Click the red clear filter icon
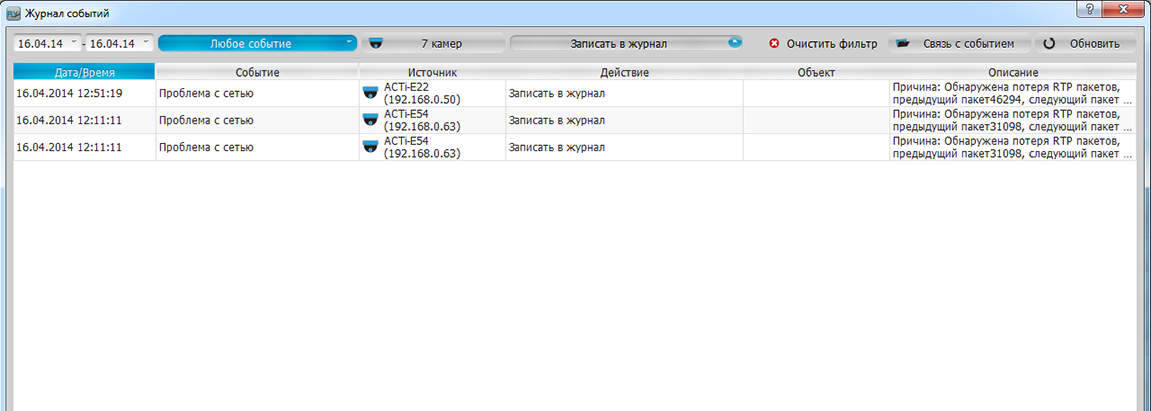The image size is (1151, 411). click(774, 43)
